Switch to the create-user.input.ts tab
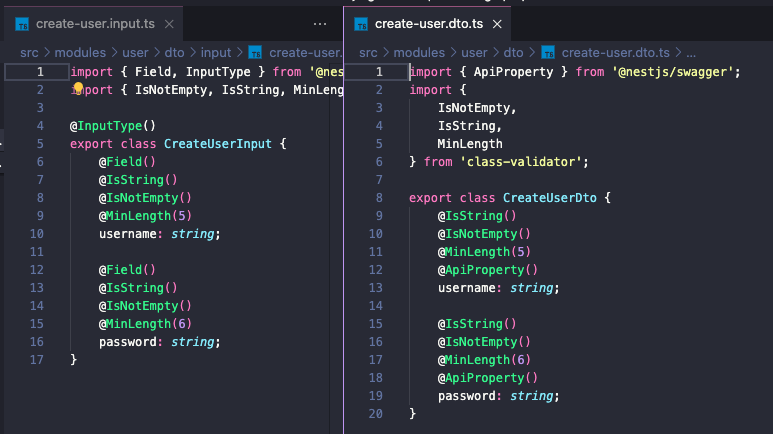The height and width of the screenshot is (434, 773). point(94,24)
